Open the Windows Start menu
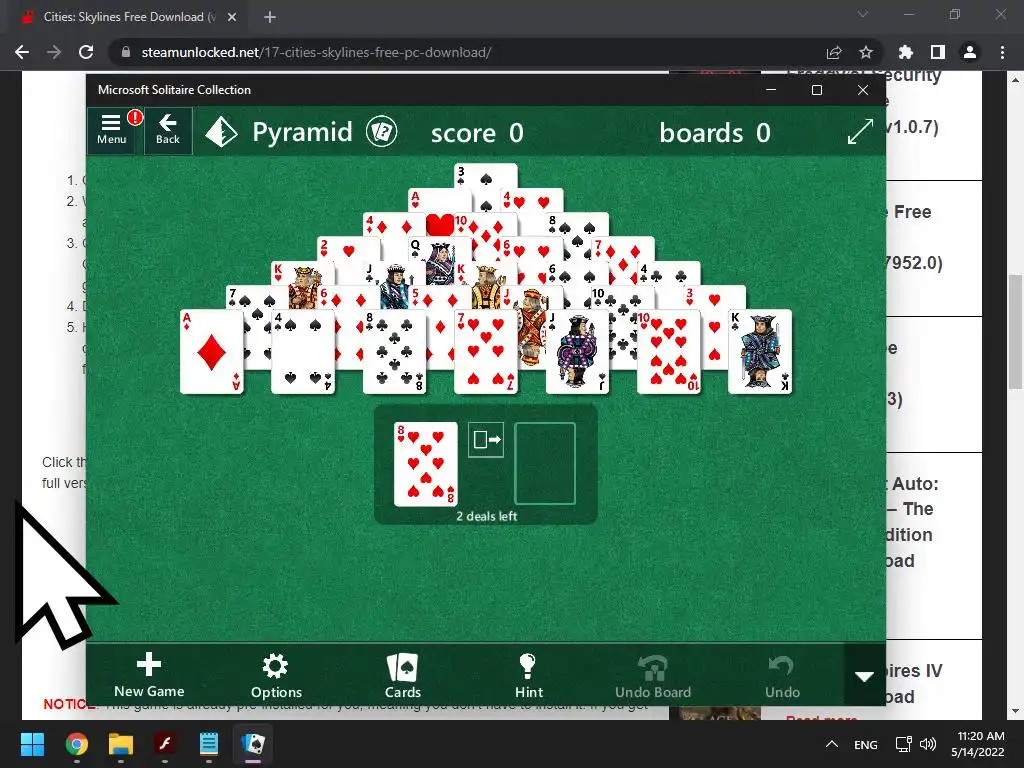 point(32,744)
